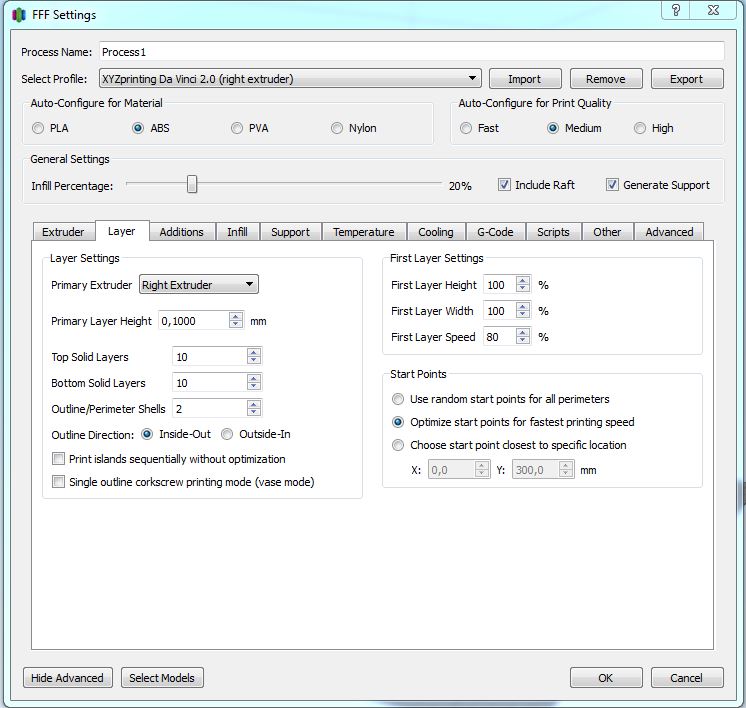746x708 pixels.
Task: Click the help question mark icon in title bar
Action: coord(677,10)
